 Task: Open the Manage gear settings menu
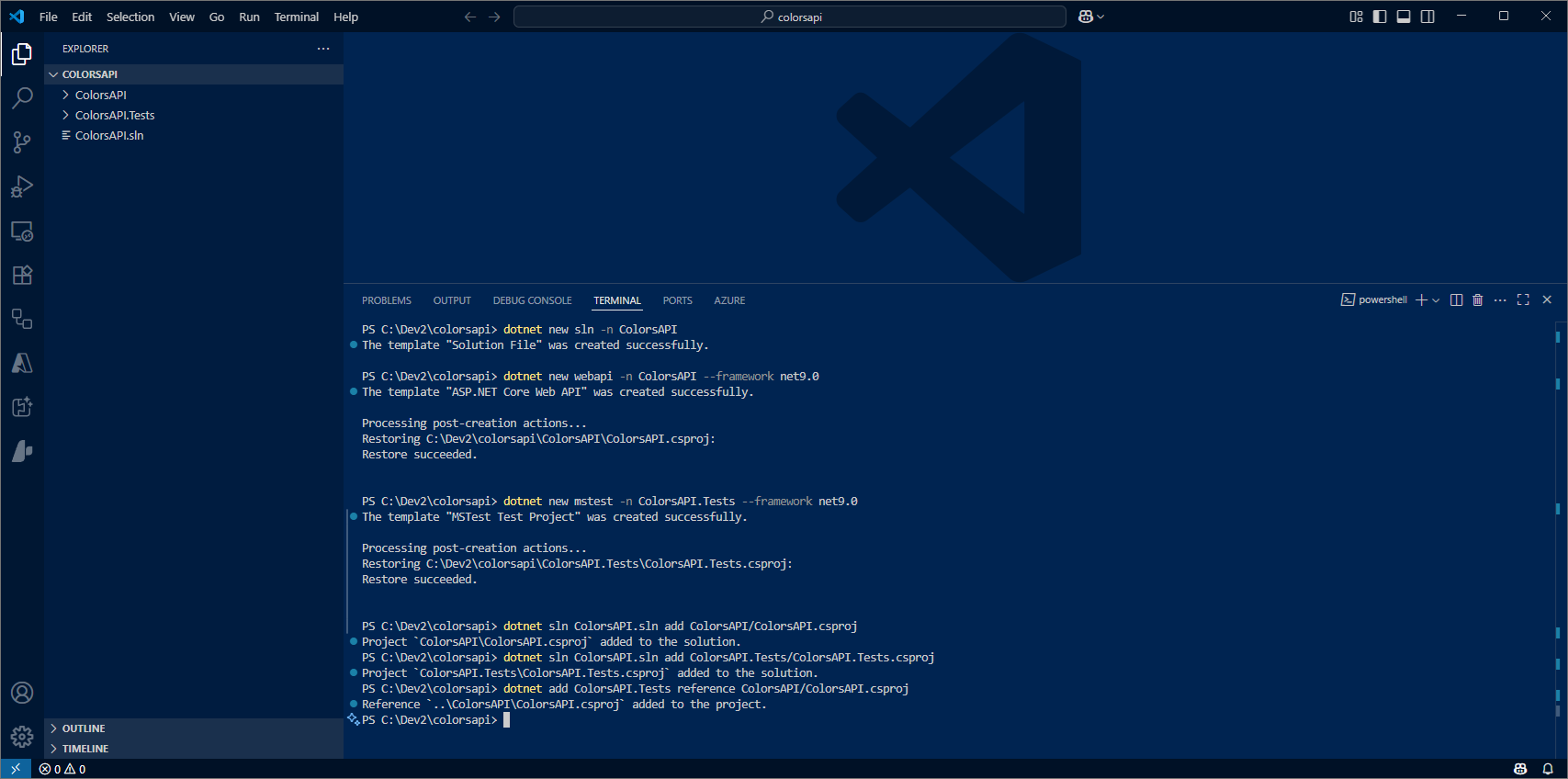tap(22, 736)
